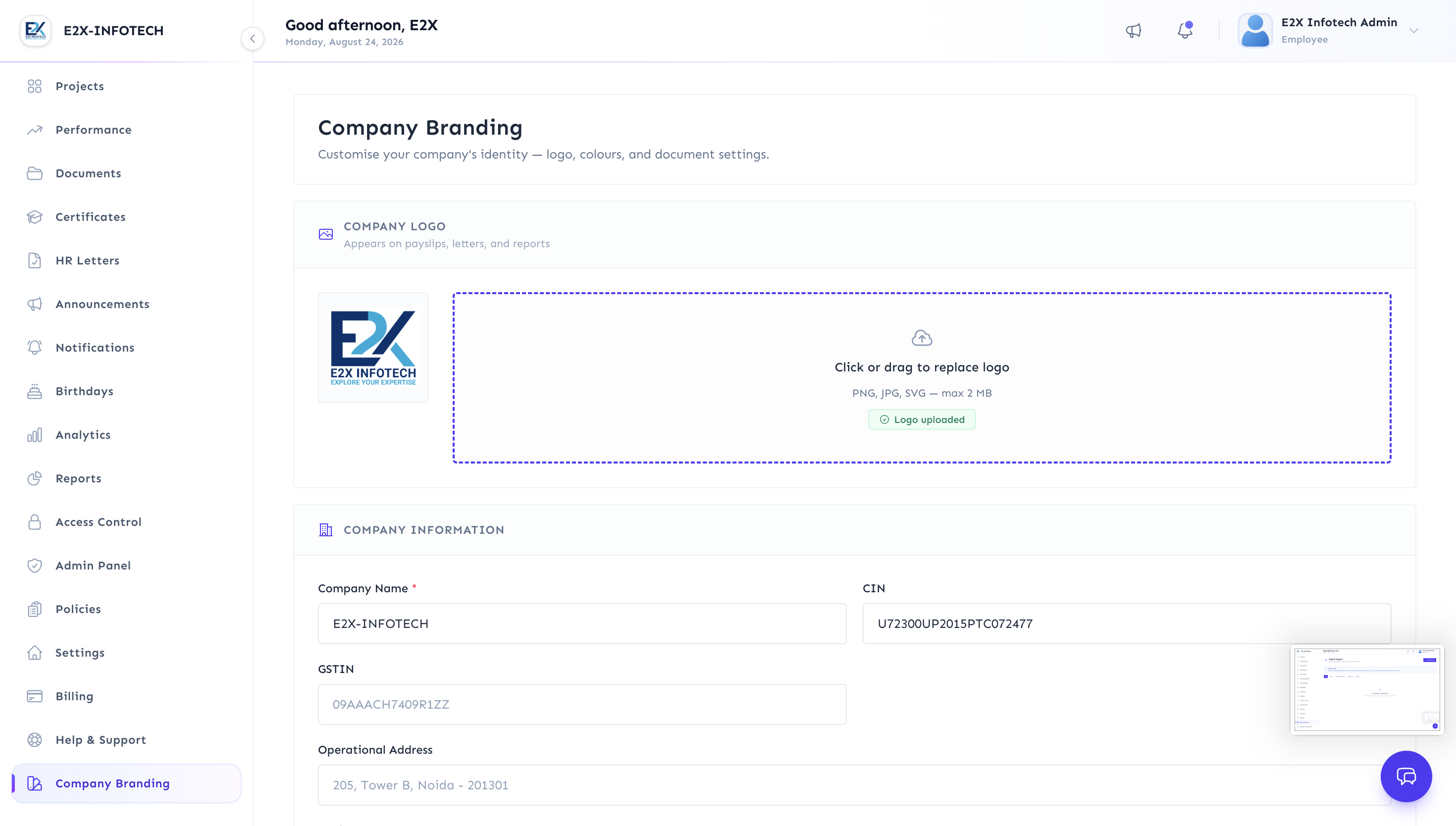Open Settings in the sidebar
Image resolution: width=1456 pixels, height=826 pixels.
coord(126,653)
